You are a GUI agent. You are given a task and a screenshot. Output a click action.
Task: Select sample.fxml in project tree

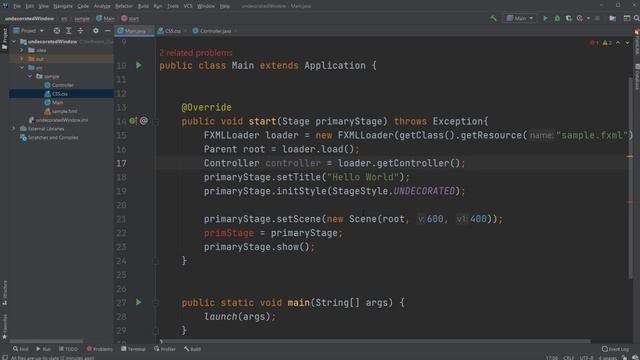pyautogui.click(x=61, y=111)
